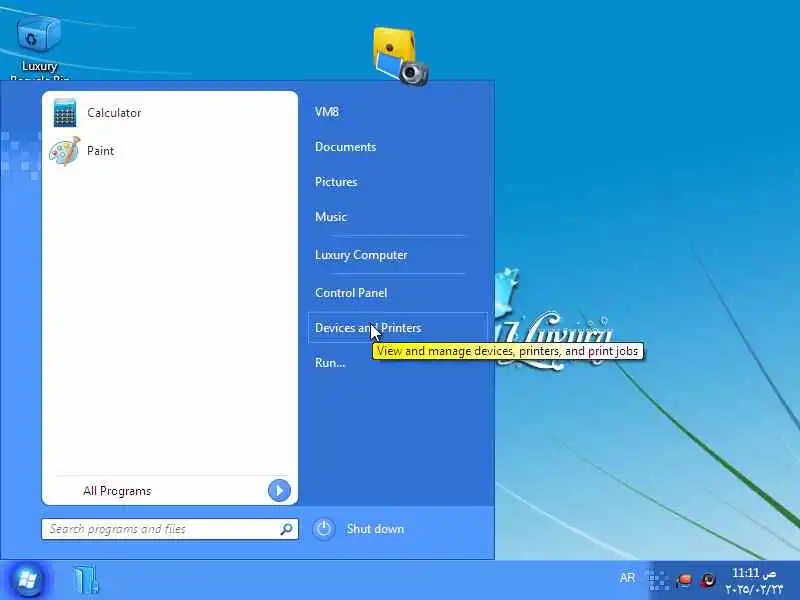Click the Calculator program name
This screenshot has width=800, height=600.
pyautogui.click(x=114, y=113)
